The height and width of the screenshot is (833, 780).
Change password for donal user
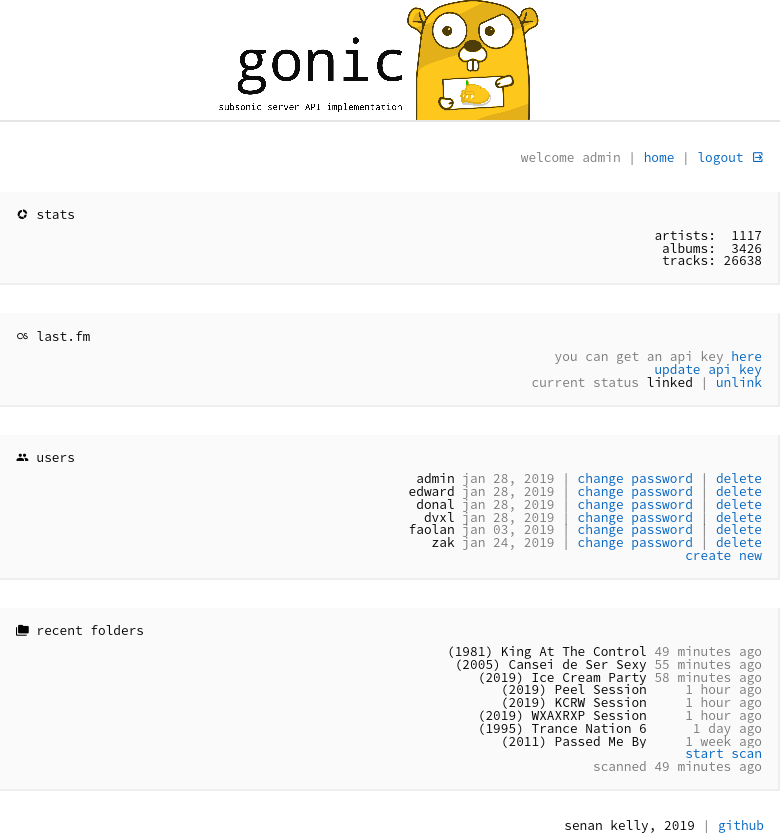[634, 505]
